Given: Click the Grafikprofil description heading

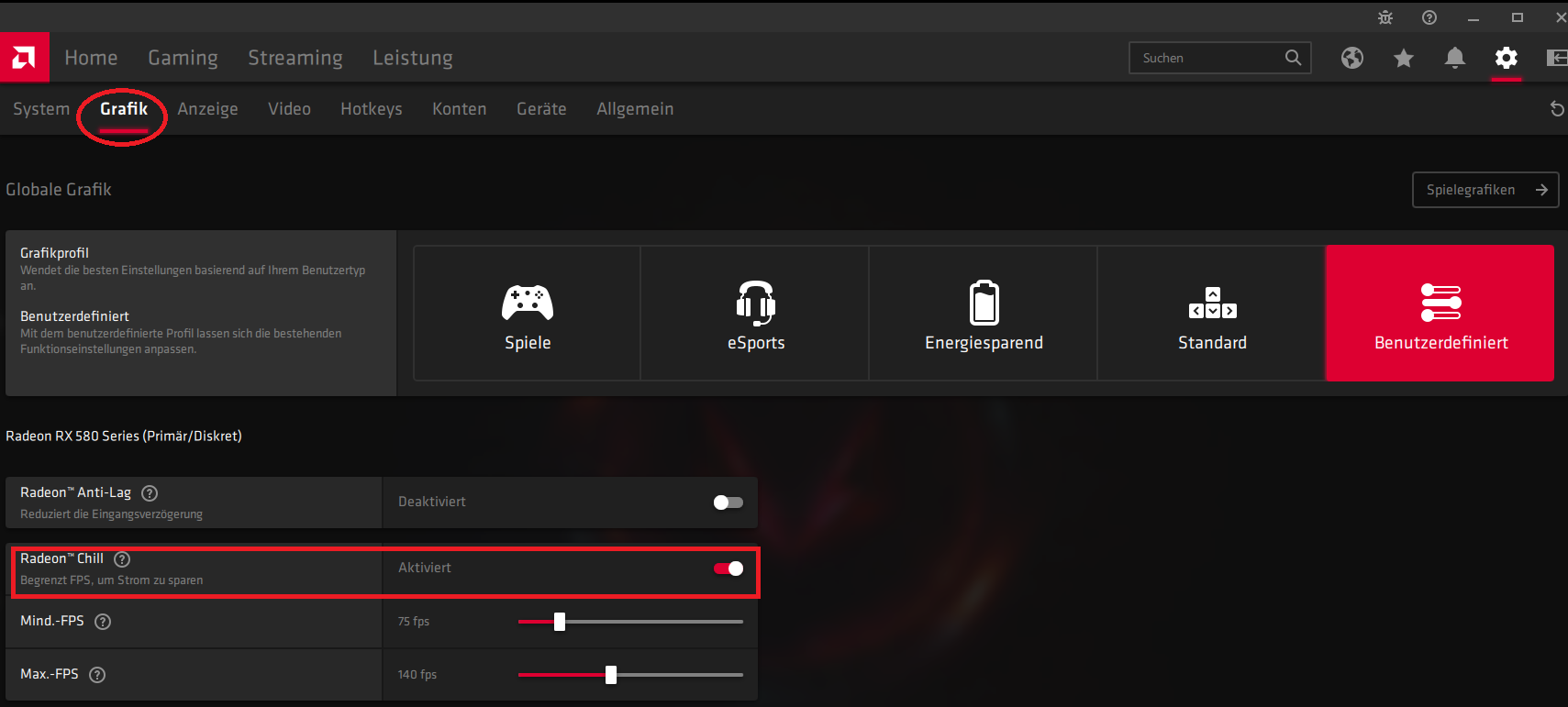Looking at the screenshot, I should point(55,253).
